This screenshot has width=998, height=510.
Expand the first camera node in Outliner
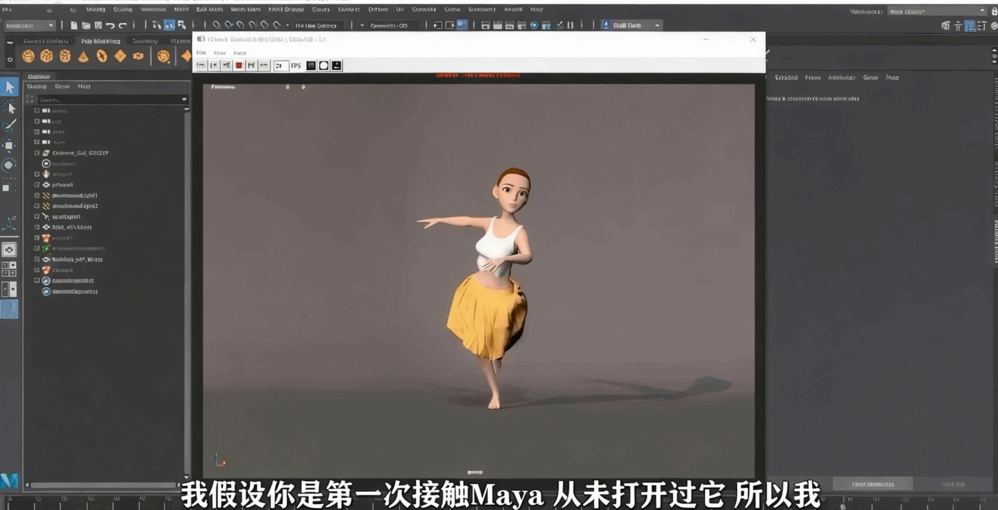click(x=37, y=110)
